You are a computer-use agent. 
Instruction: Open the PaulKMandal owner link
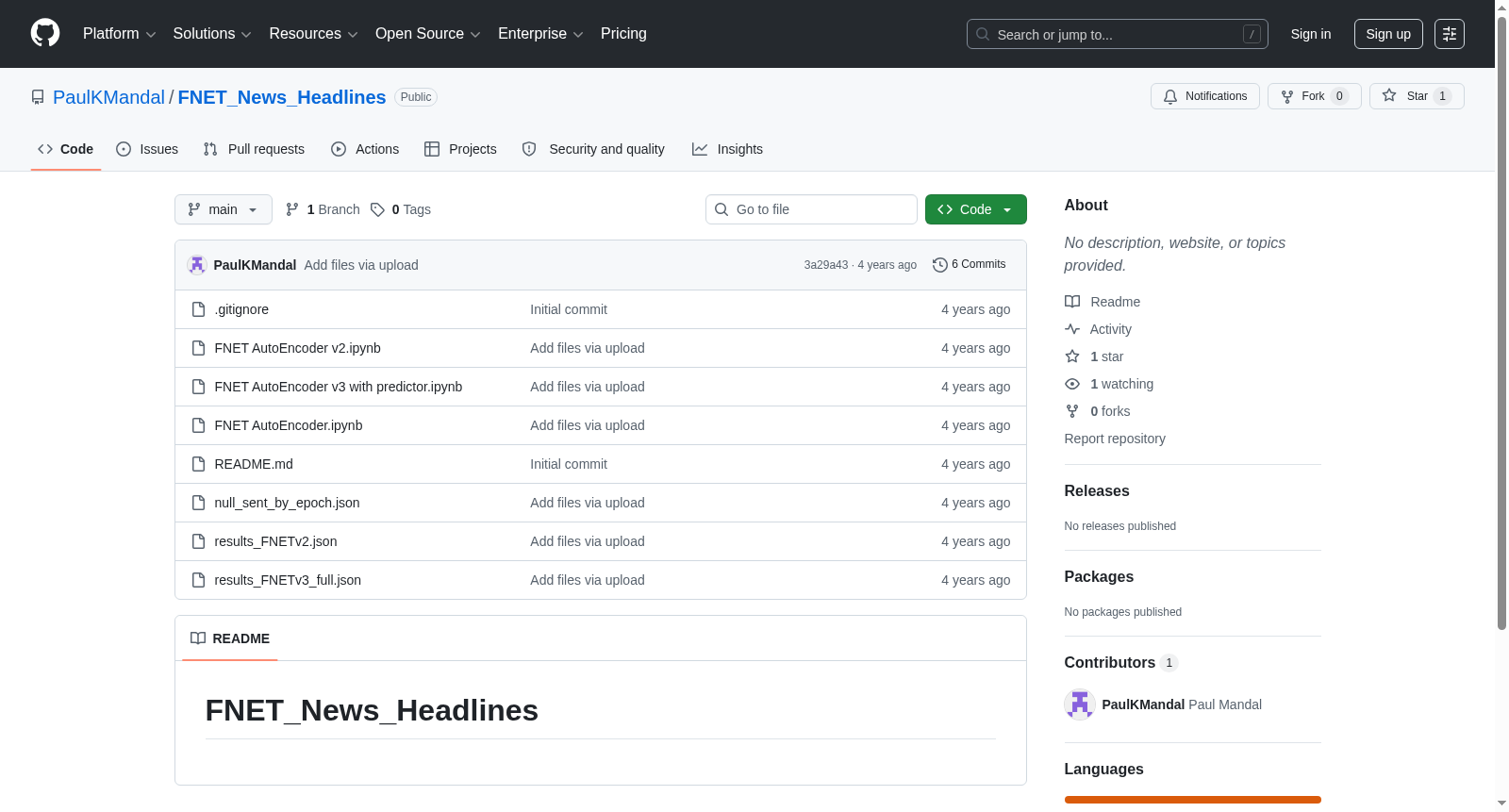point(108,97)
